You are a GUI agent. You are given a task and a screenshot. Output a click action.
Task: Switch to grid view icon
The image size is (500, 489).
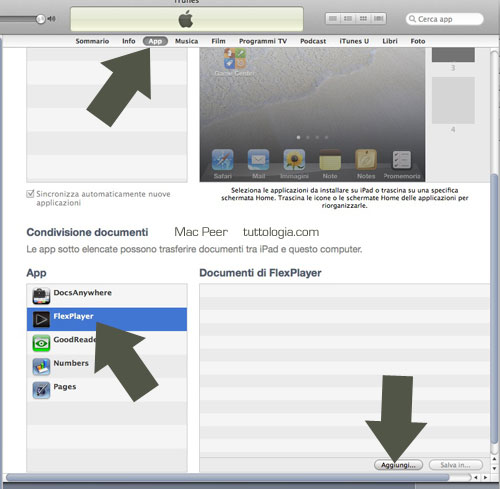click(363, 19)
